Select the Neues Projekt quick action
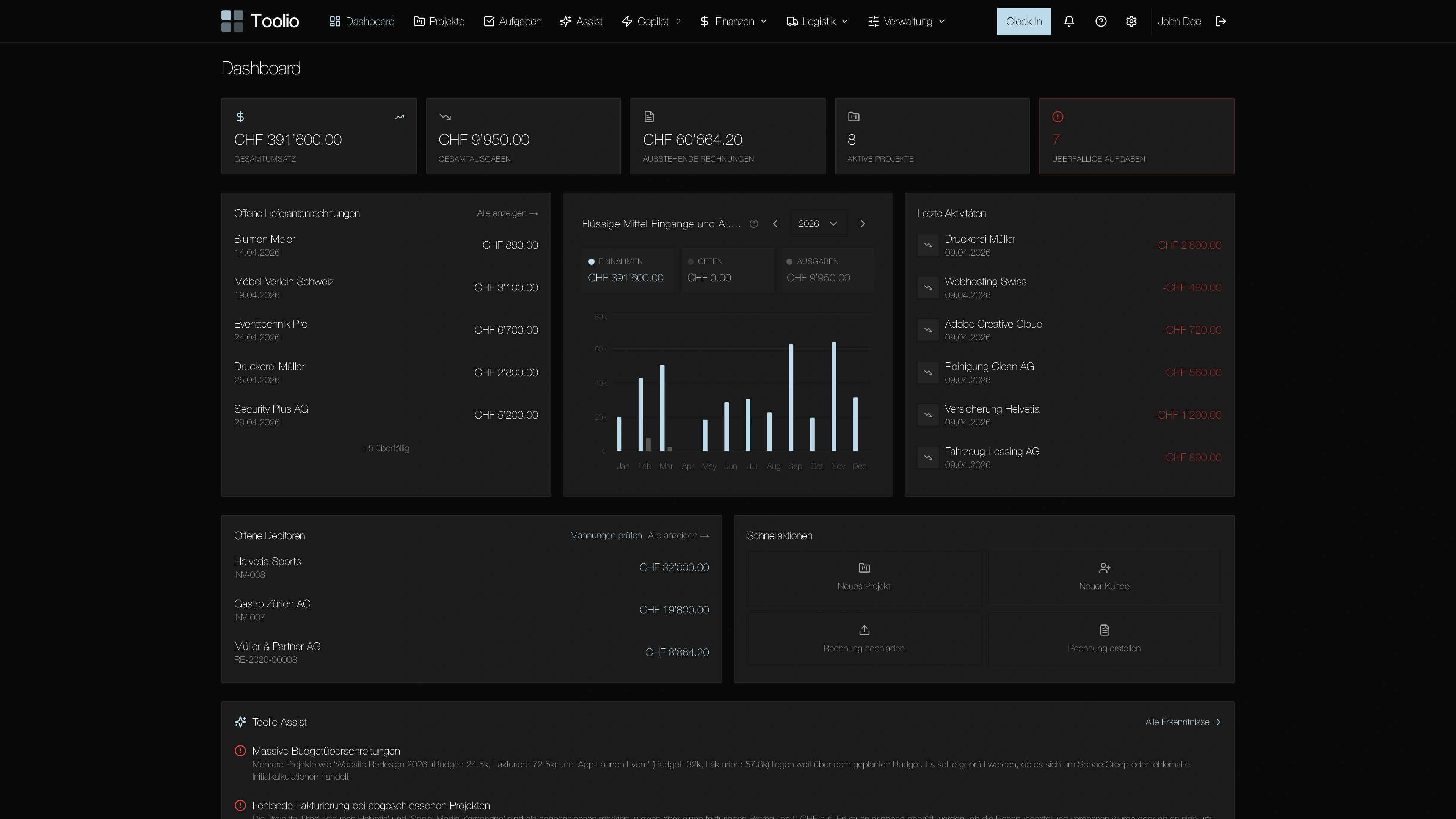This screenshot has width=1456, height=819. tap(864, 576)
